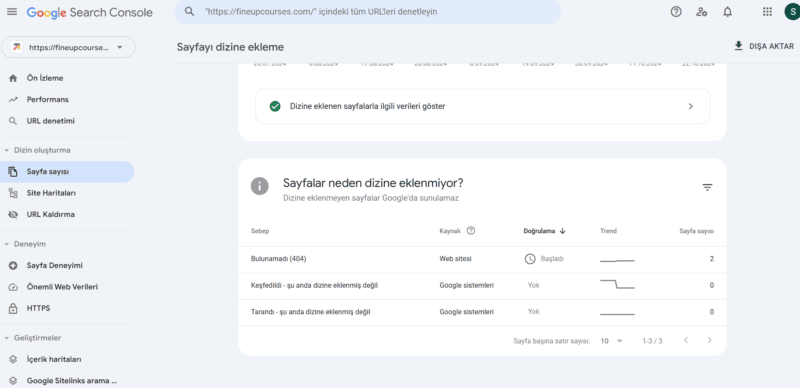Click the search magnifier icon in URL inspection bar

[x=189, y=11]
